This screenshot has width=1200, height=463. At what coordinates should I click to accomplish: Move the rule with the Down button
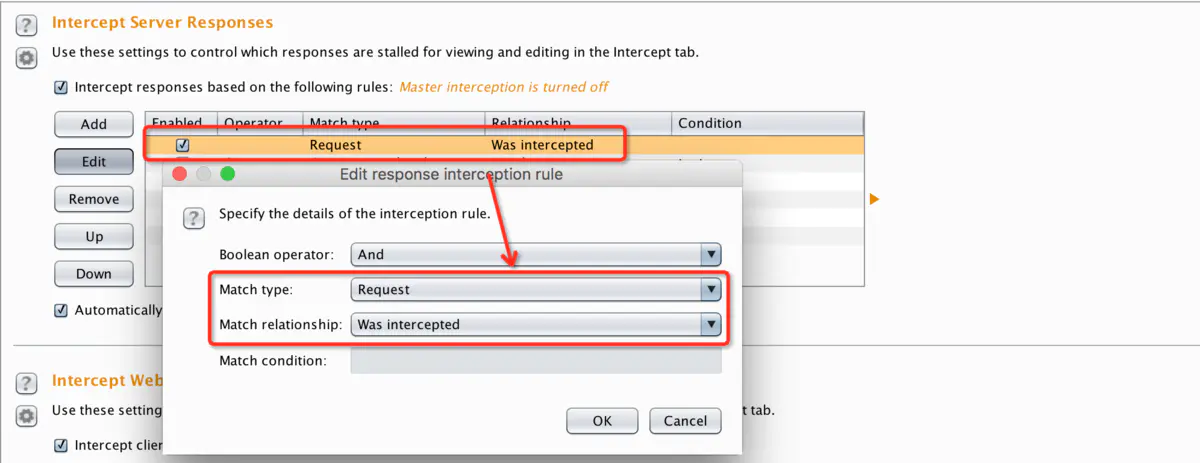94,274
